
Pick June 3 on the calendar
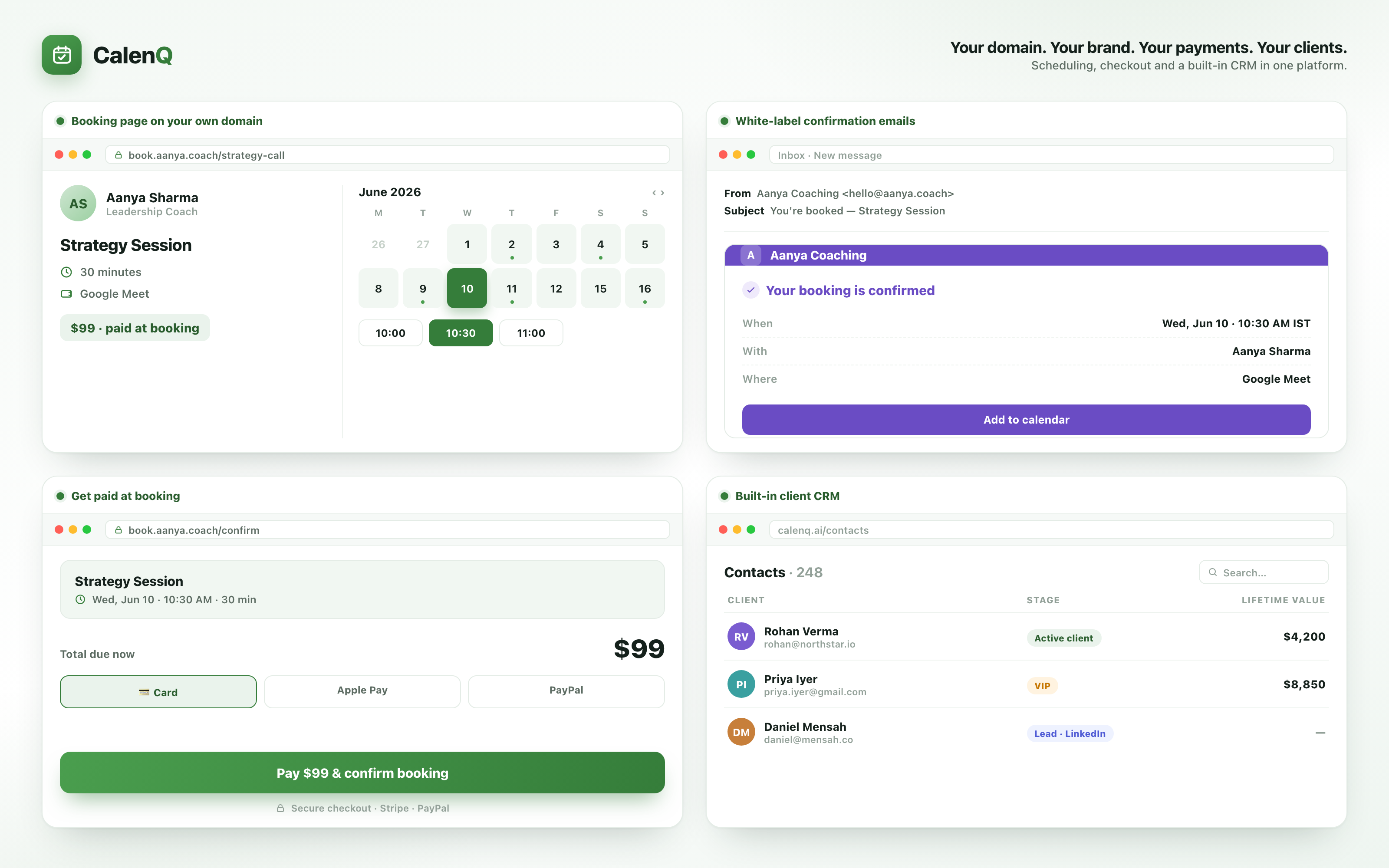556,244
